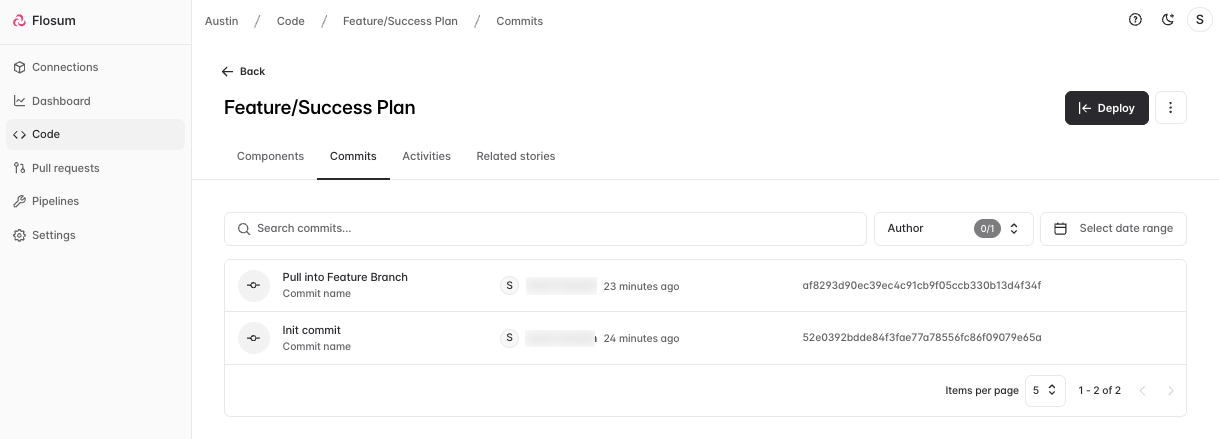Toggle dark mode moon icon

pos(1167,20)
